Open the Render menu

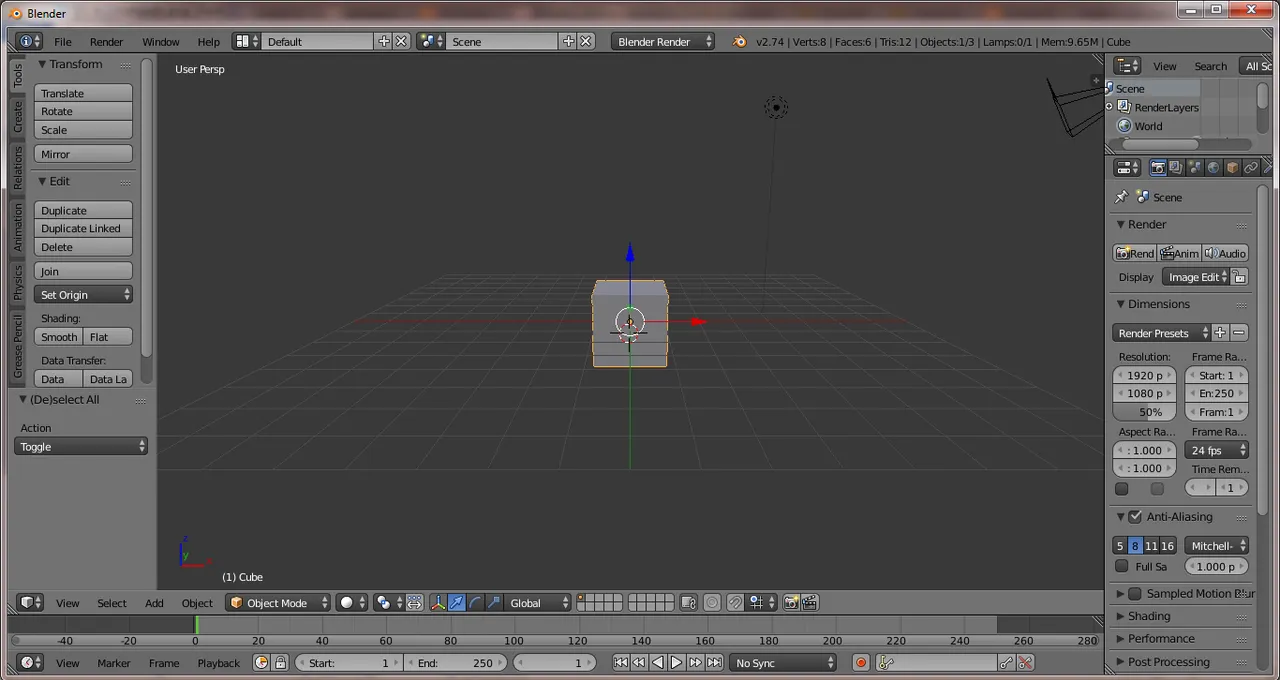[106, 42]
